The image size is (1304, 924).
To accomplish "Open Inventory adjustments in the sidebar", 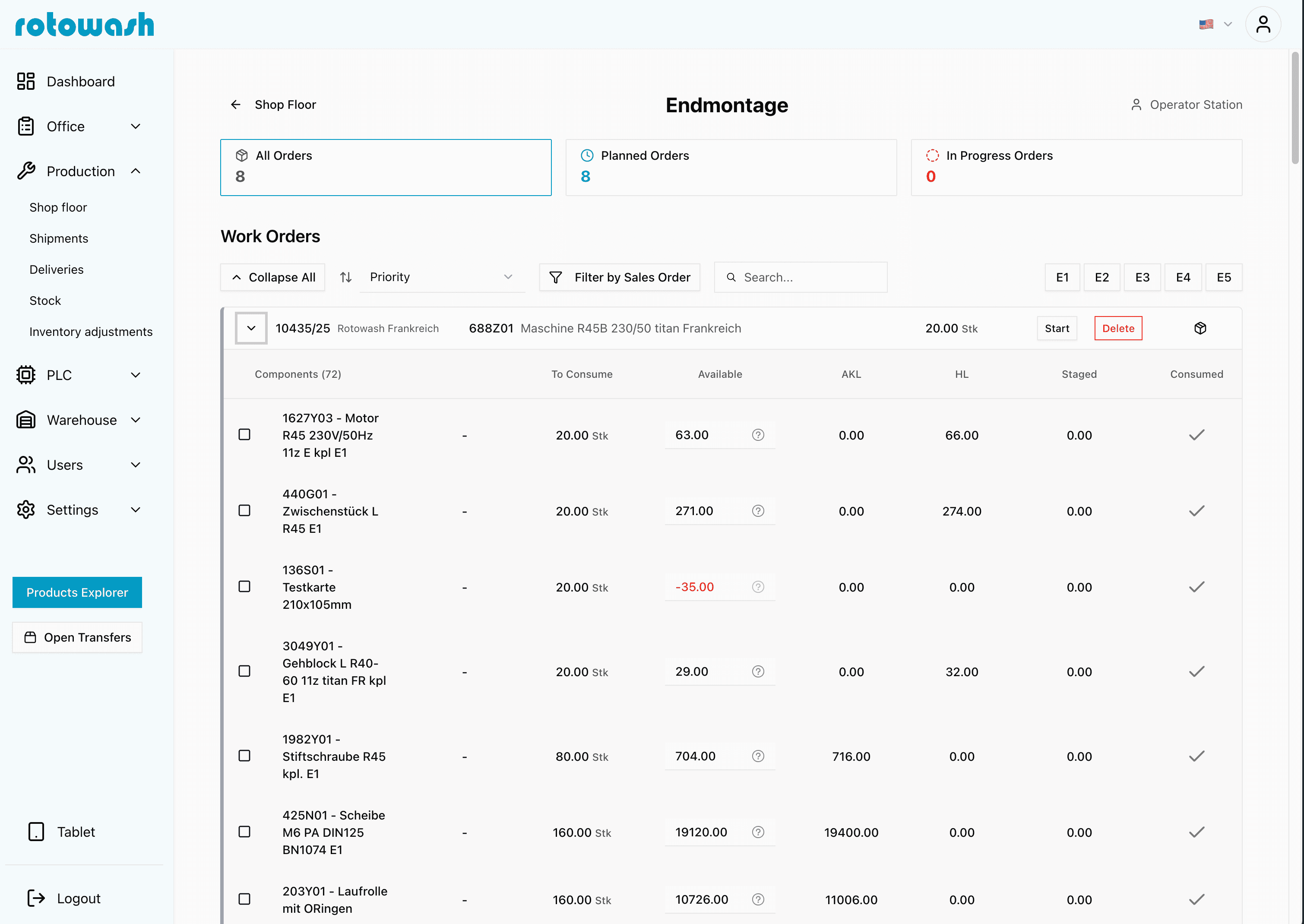I will pos(91,332).
